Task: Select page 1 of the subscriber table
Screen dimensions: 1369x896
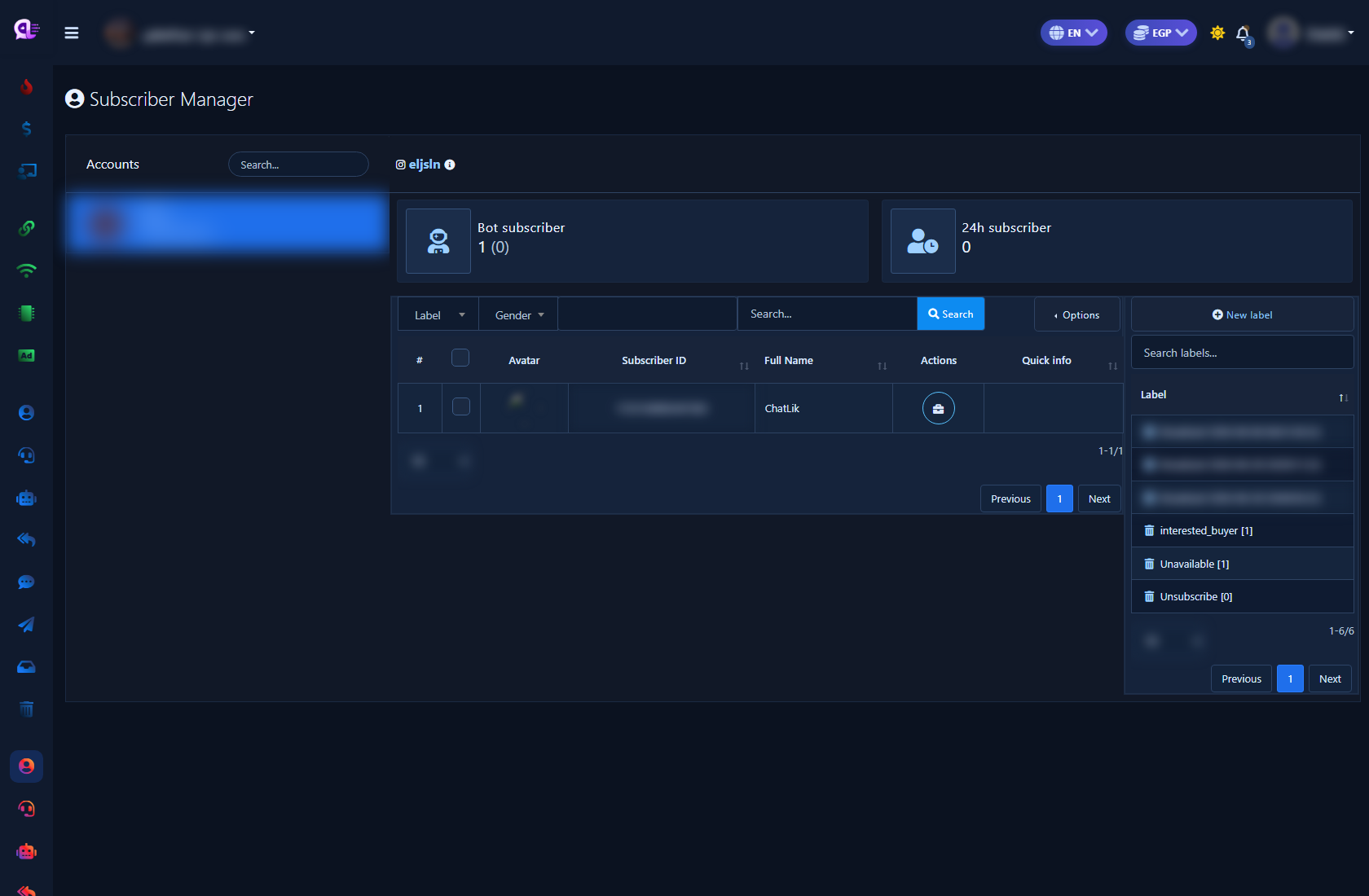Action: pyautogui.click(x=1059, y=499)
